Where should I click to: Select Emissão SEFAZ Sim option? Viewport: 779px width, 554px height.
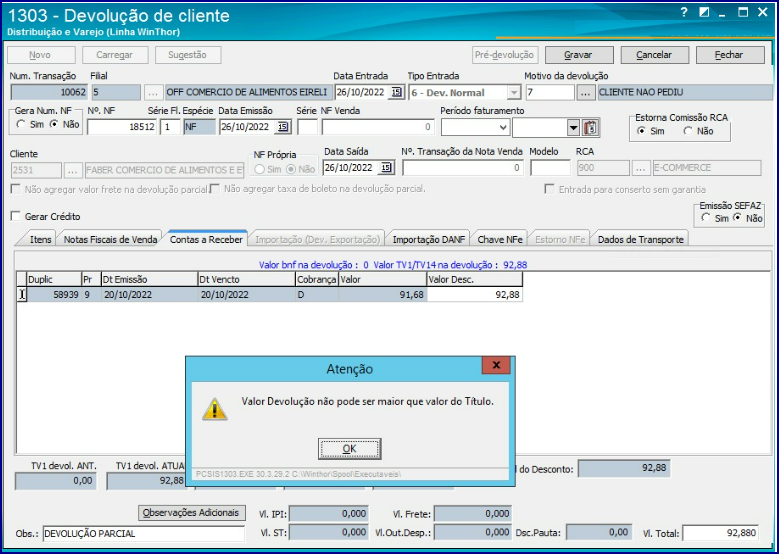tap(706, 218)
